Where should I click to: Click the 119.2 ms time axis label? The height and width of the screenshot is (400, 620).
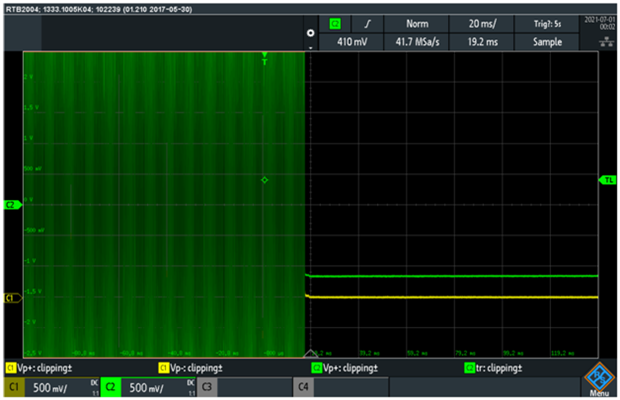[562, 353]
